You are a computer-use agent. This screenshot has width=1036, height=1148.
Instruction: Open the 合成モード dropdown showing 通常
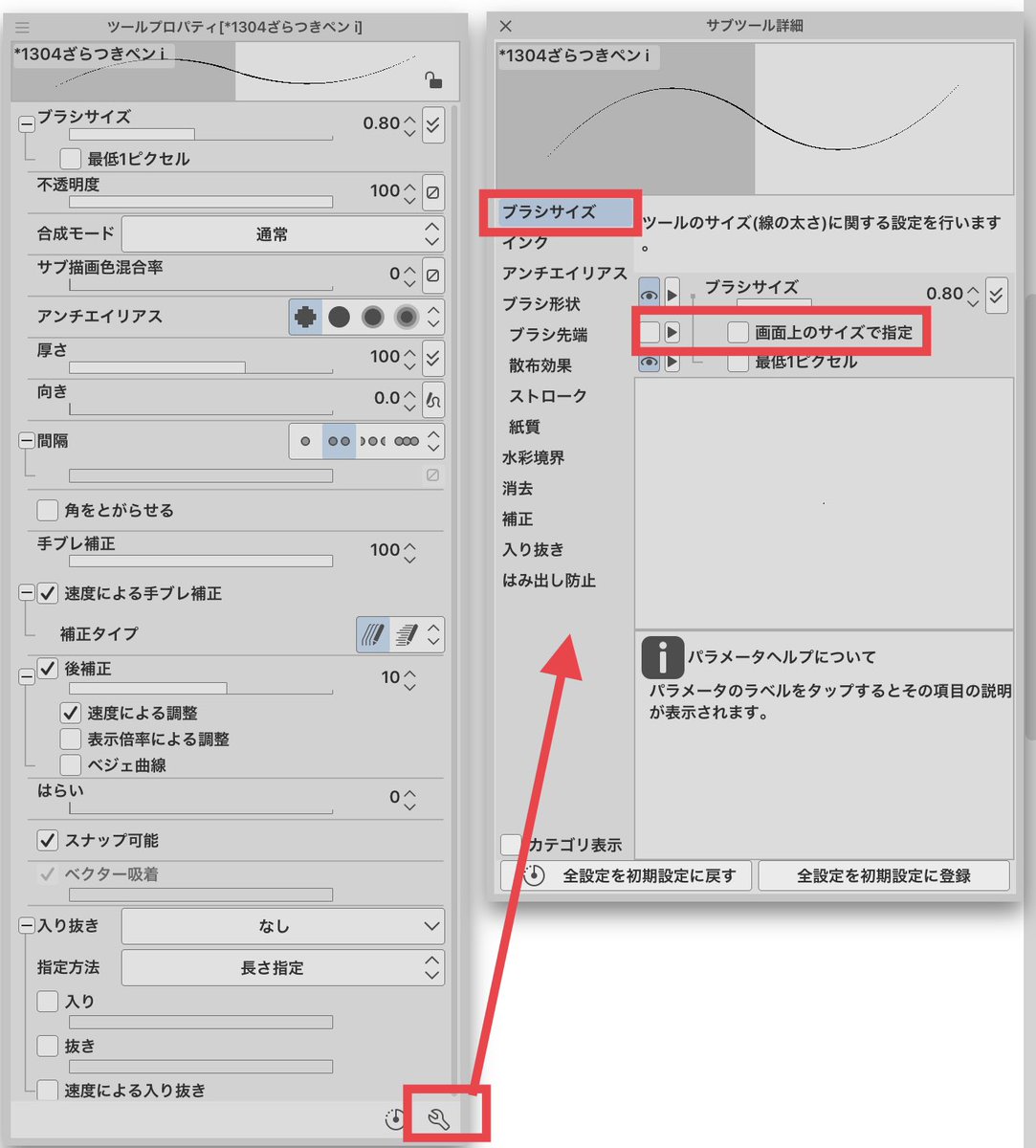282,233
